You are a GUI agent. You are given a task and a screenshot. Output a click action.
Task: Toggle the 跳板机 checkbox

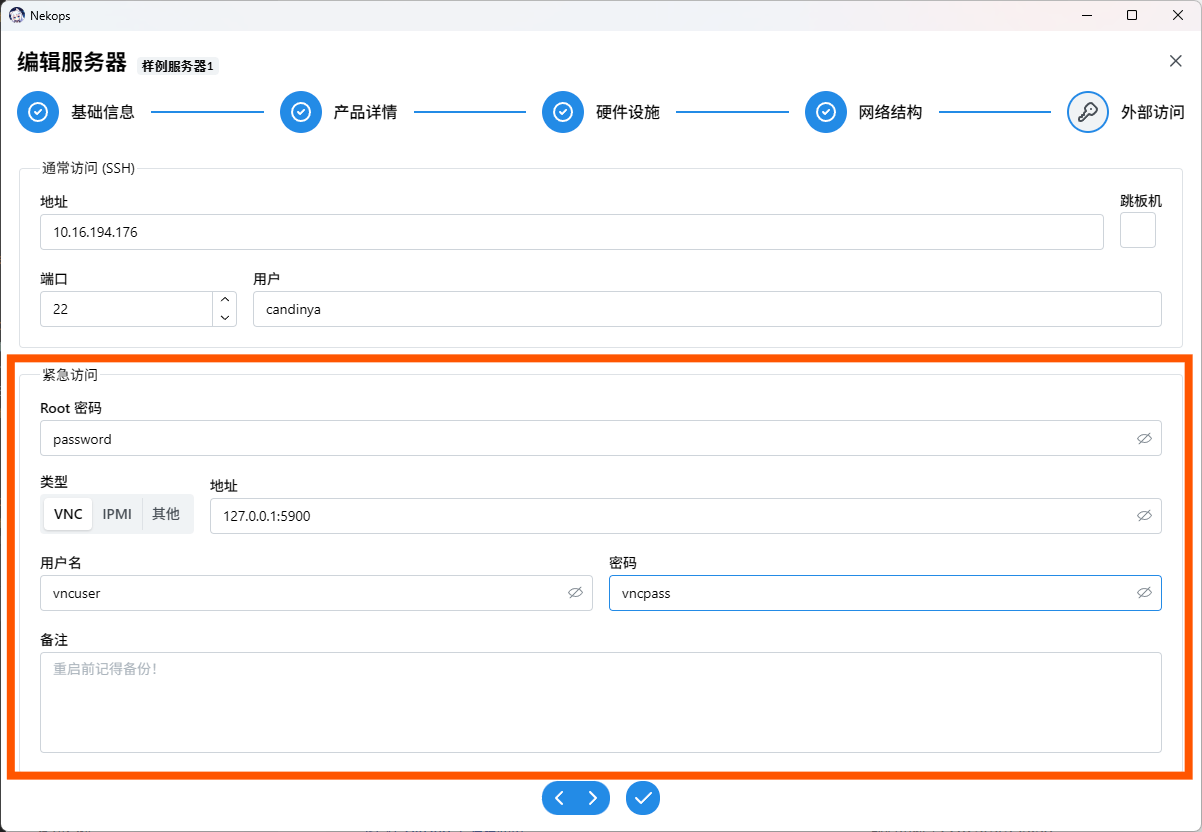[x=1137, y=230]
